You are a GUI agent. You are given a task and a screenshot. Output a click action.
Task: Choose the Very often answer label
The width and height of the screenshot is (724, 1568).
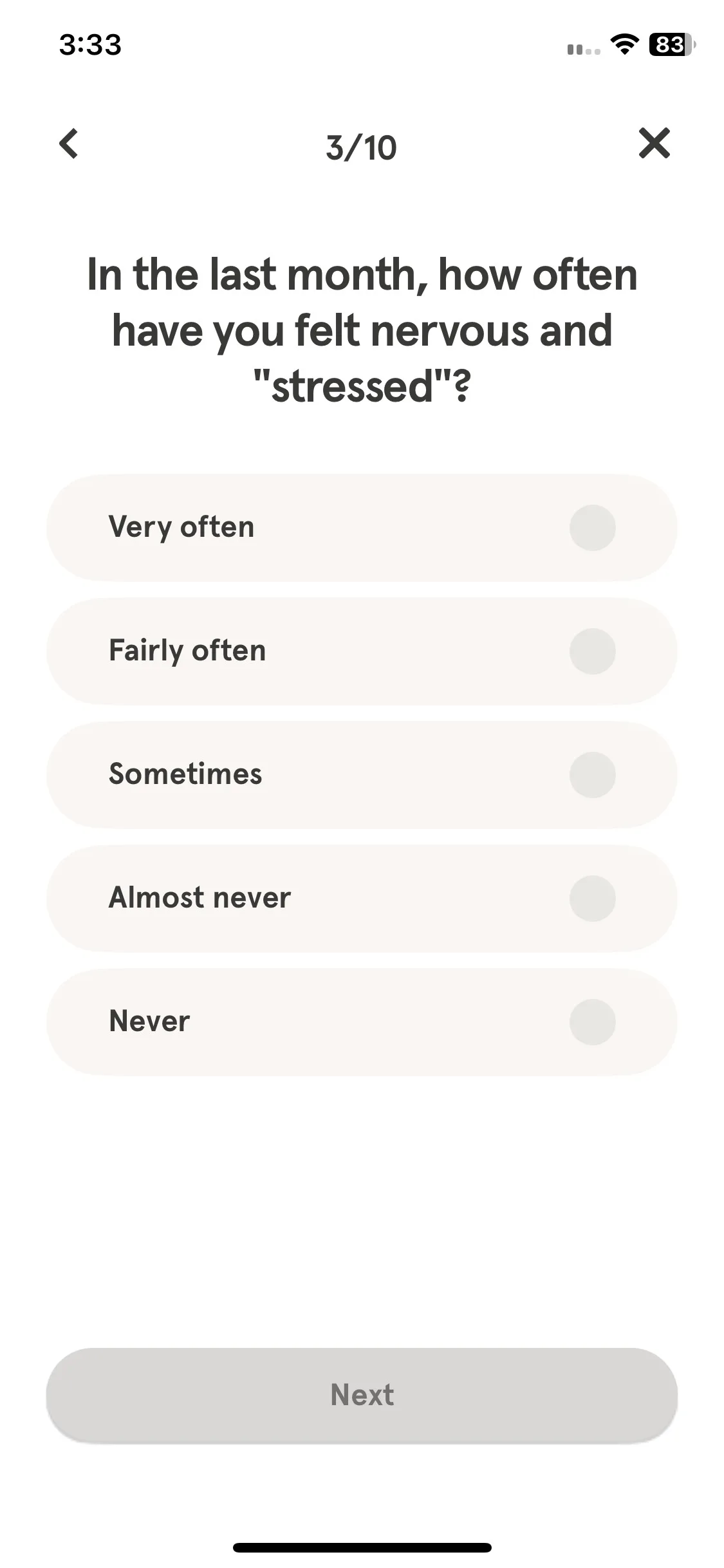tap(181, 527)
